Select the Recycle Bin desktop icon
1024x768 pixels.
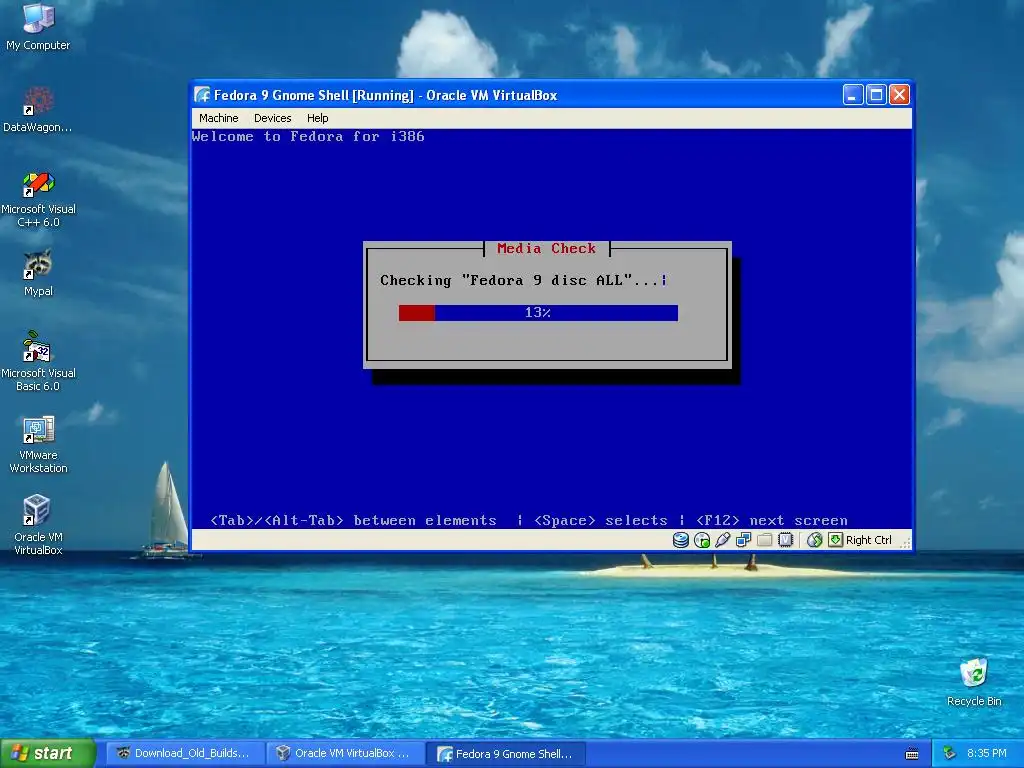[974, 682]
